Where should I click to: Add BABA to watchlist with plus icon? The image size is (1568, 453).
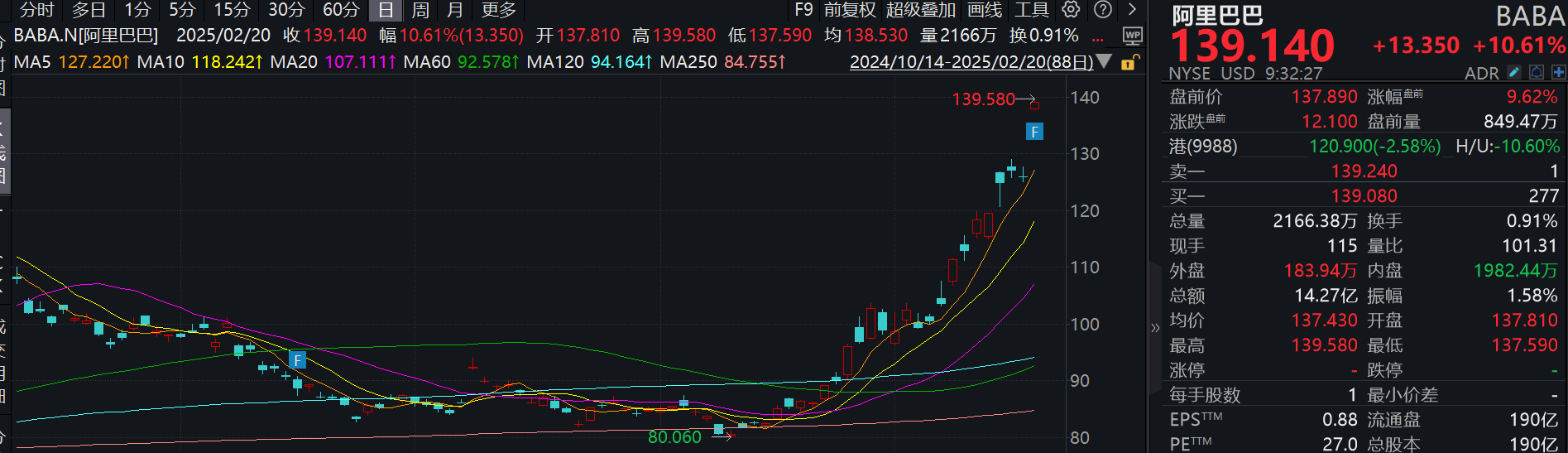pyautogui.click(x=1558, y=73)
